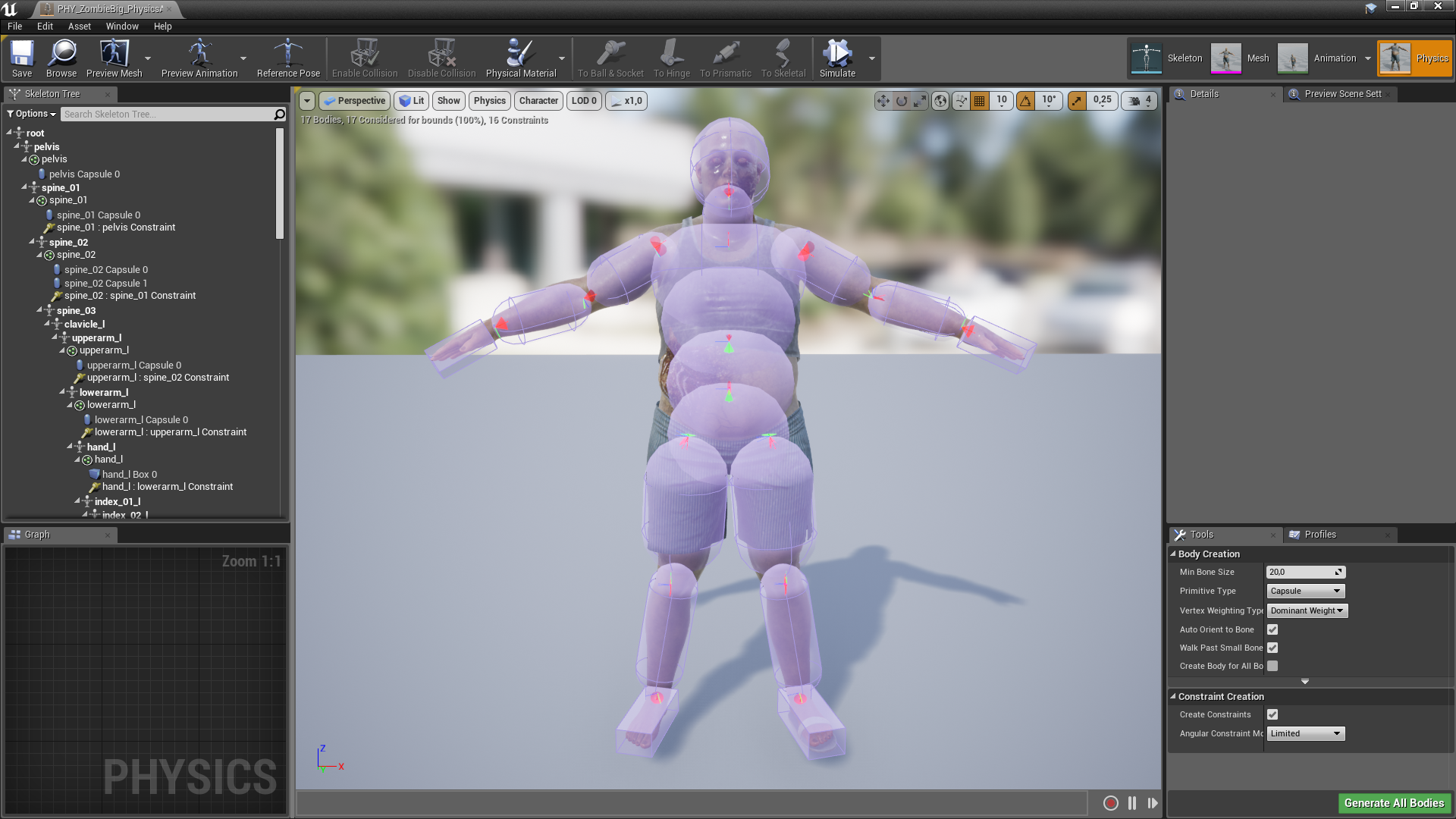Click the Search Skeleton Tree field
The height and width of the screenshot is (819, 1456).
pos(167,114)
